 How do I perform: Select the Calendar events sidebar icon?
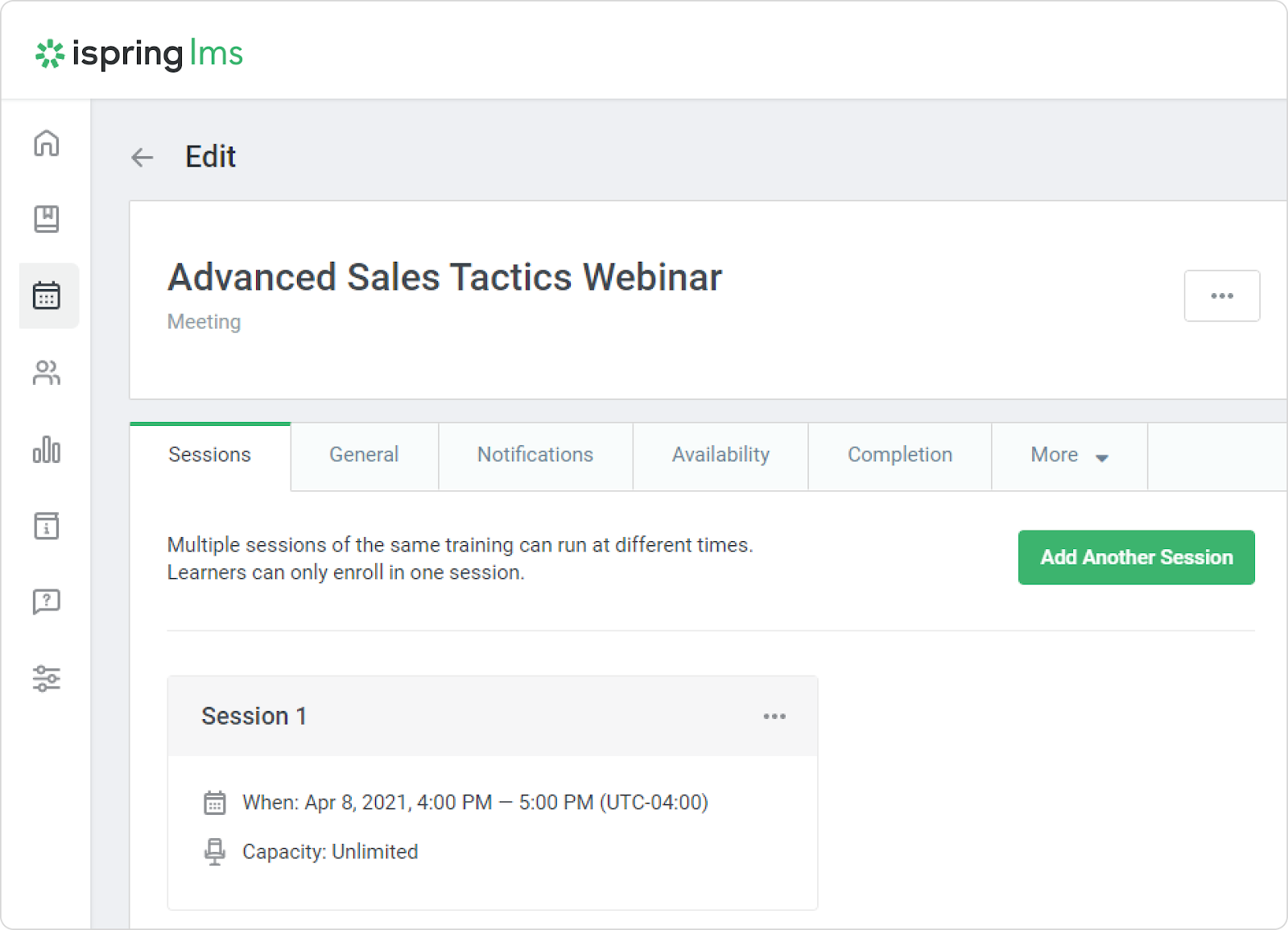coord(47,296)
